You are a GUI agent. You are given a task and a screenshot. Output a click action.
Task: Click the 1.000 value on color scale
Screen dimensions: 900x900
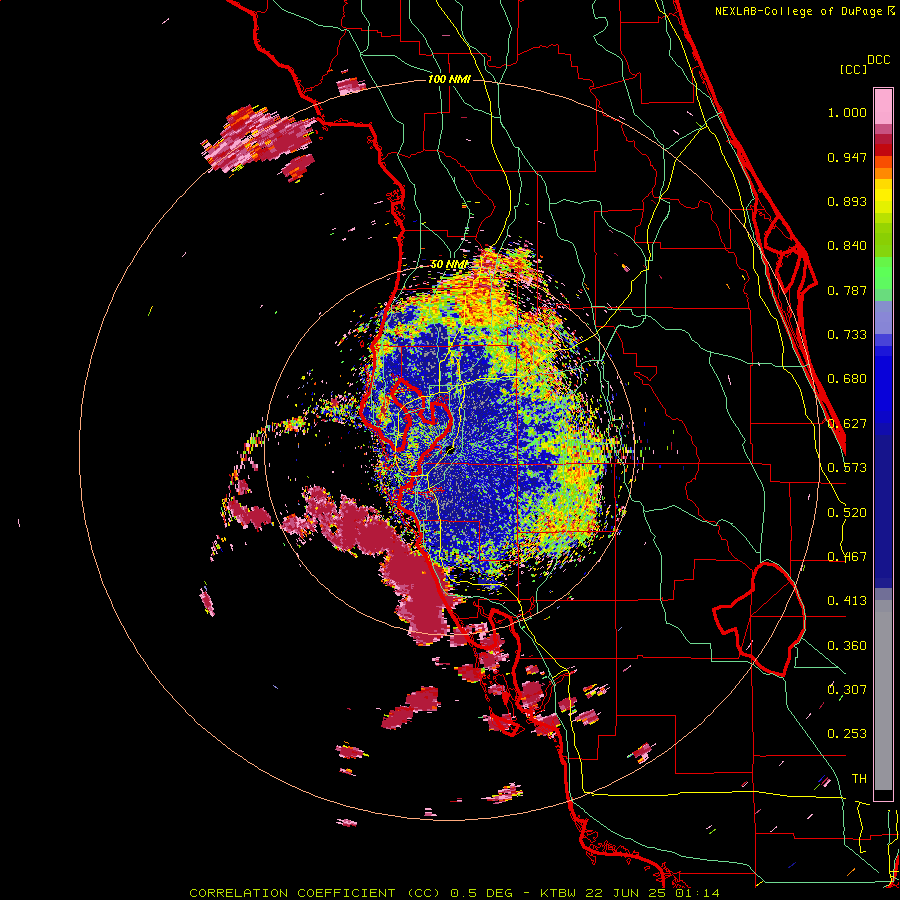point(847,112)
